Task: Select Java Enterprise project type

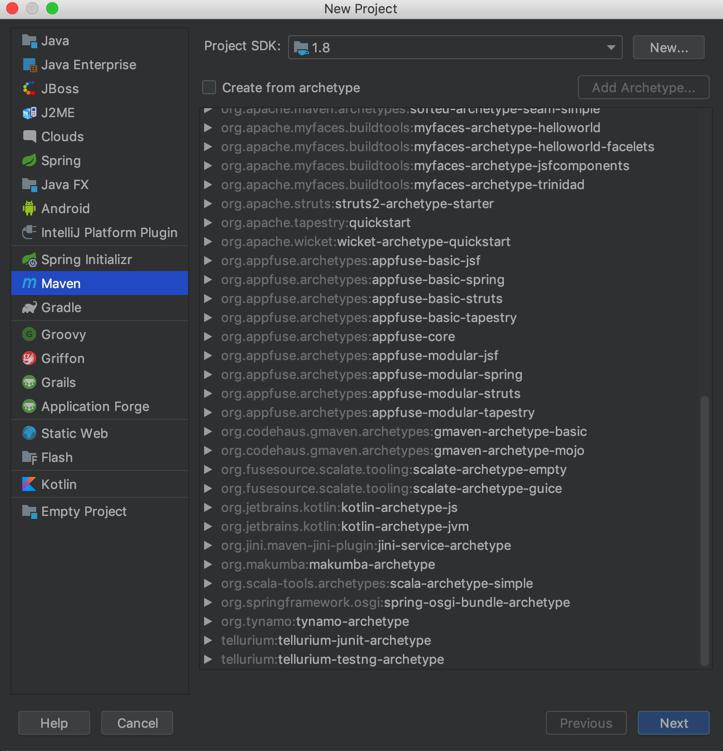Action: tap(100, 65)
